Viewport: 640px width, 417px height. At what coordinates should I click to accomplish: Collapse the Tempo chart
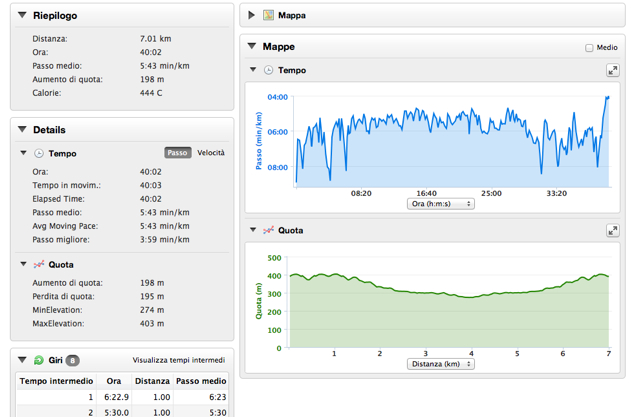pos(253,70)
